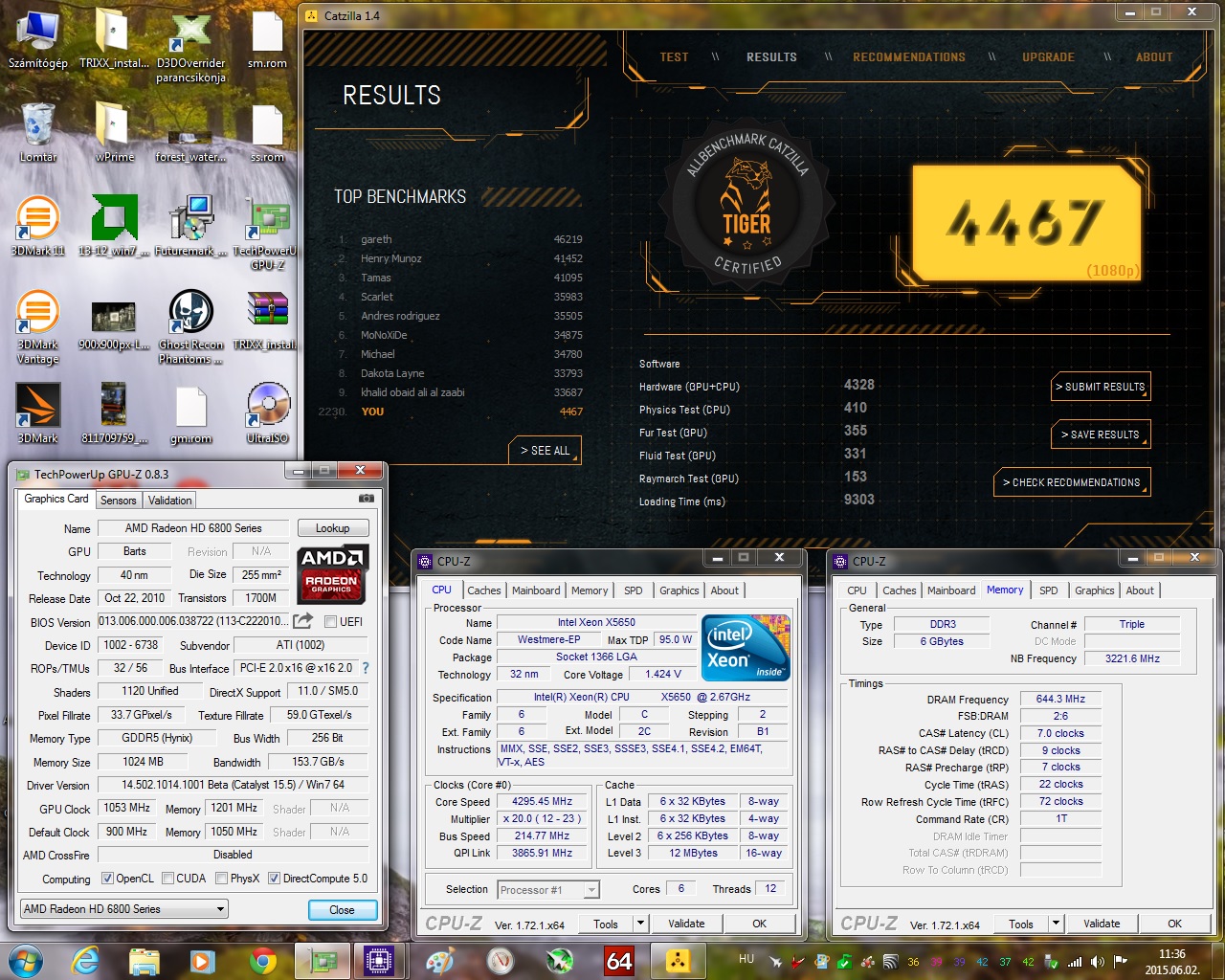The width and height of the screenshot is (1225, 980).
Task: Expand Tools dropdown arrow in CPU-Z Memory window
Action: [x=1056, y=924]
